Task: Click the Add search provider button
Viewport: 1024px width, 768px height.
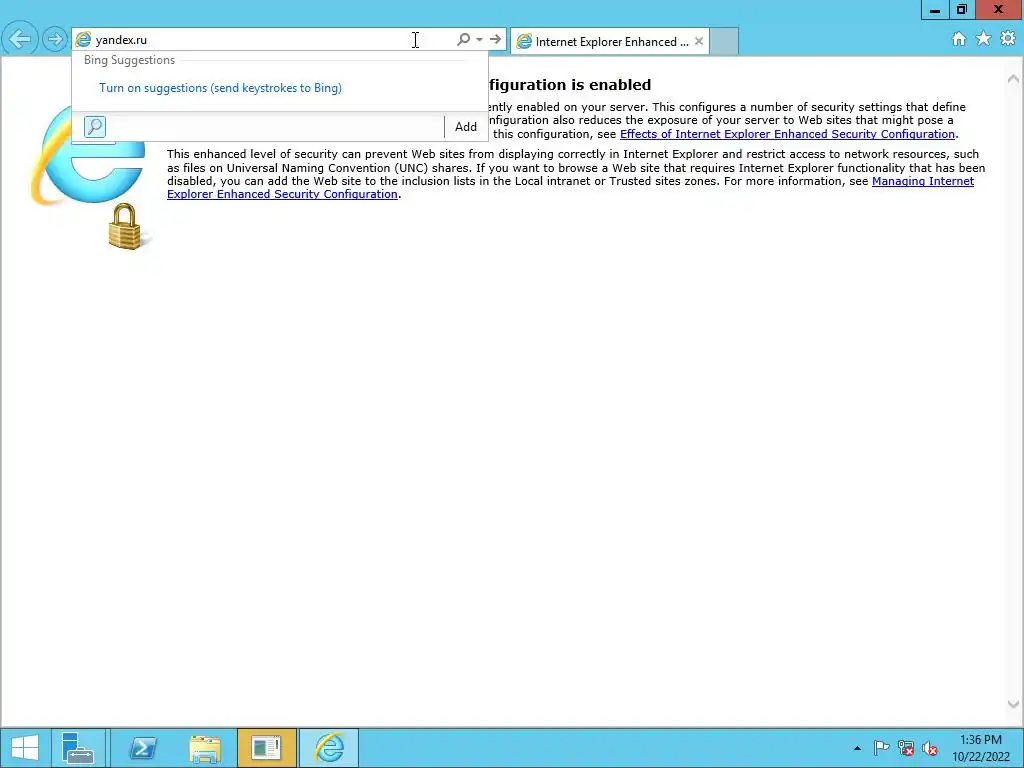Action: tap(466, 127)
